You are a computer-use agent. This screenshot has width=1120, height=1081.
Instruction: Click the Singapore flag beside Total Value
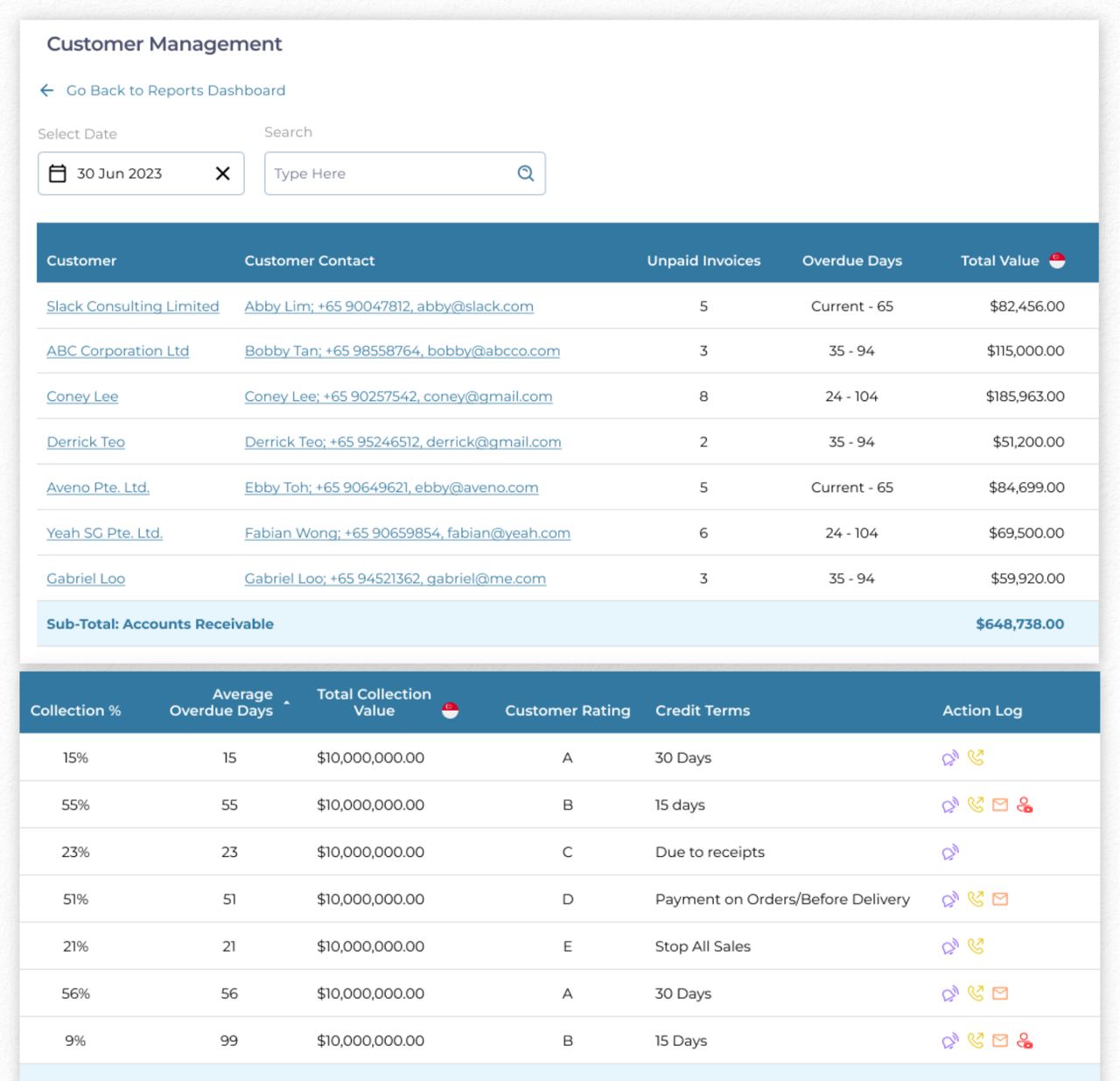(1057, 261)
